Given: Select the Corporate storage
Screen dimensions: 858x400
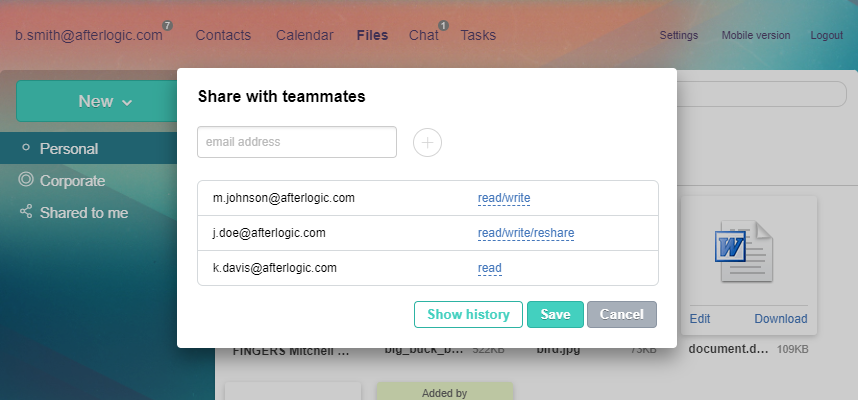Looking at the screenshot, I should tap(72, 181).
